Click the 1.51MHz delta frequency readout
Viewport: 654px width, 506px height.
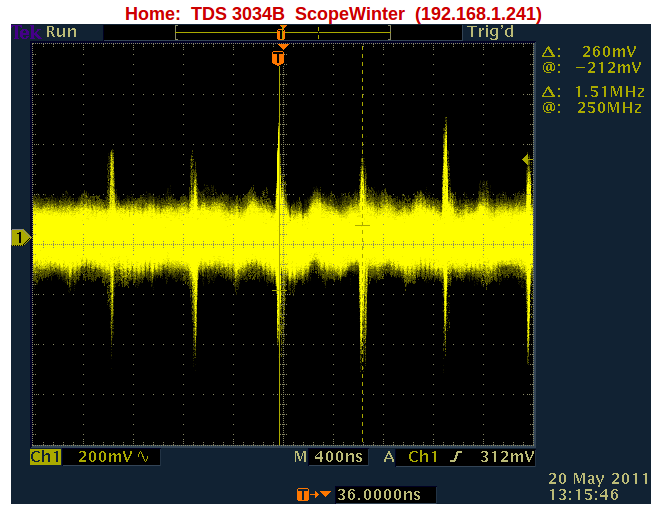pyautogui.click(x=609, y=91)
